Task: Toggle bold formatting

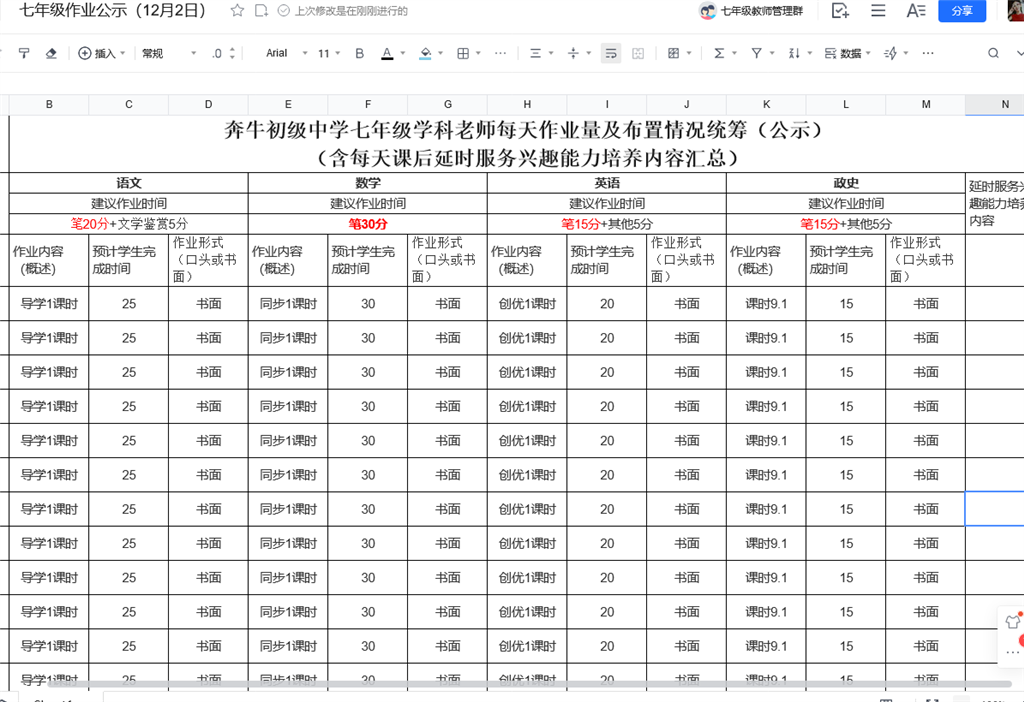Action: pos(359,54)
